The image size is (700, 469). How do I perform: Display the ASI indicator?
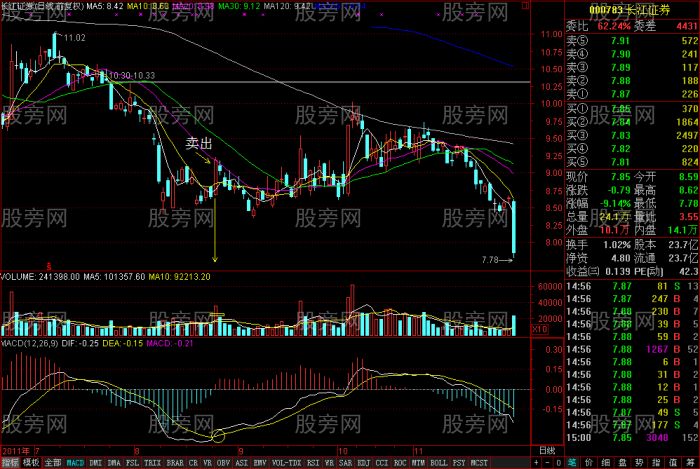[x=242, y=463]
